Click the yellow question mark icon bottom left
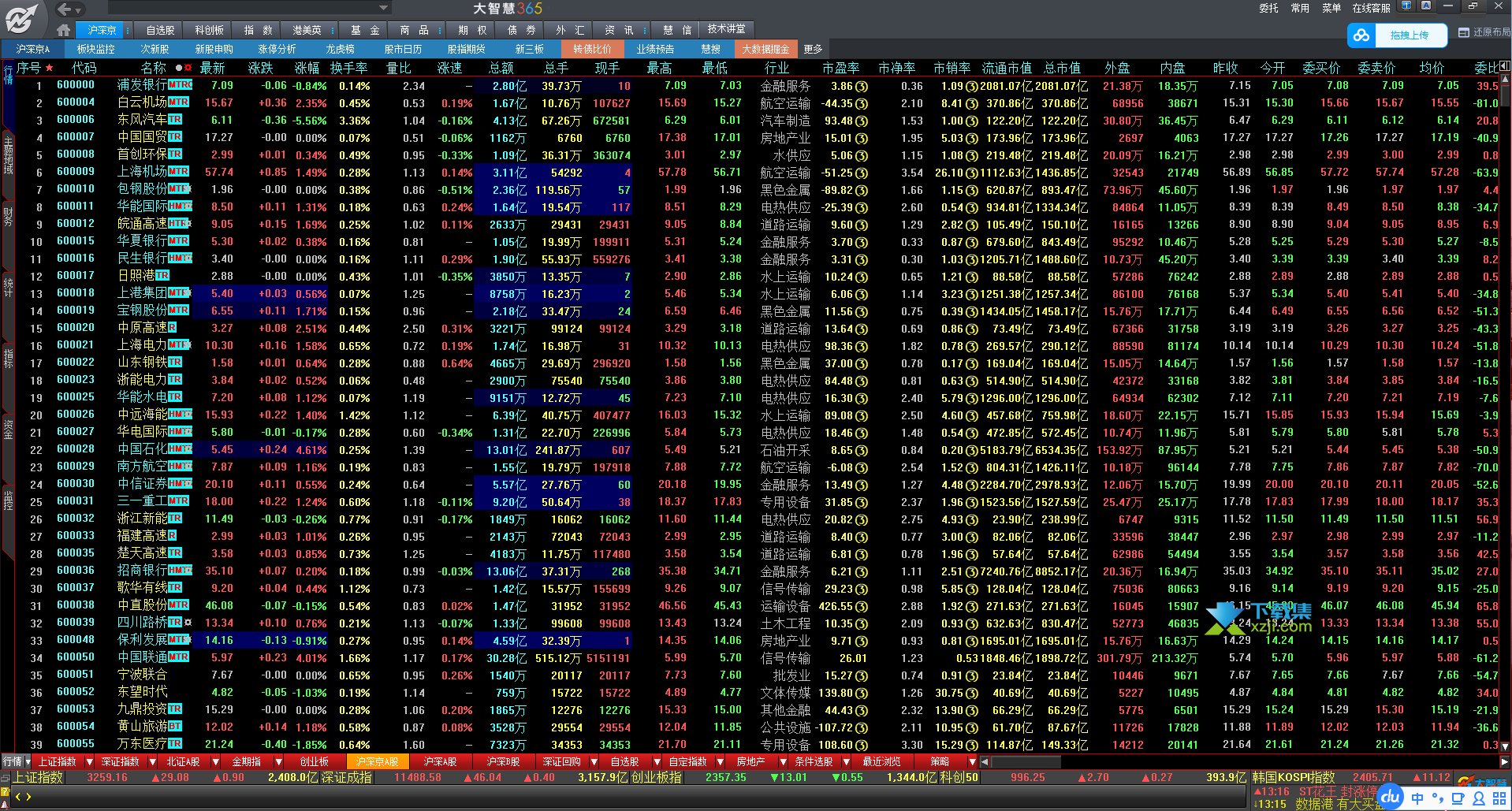This screenshot has height=811, width=1512. 6,792
